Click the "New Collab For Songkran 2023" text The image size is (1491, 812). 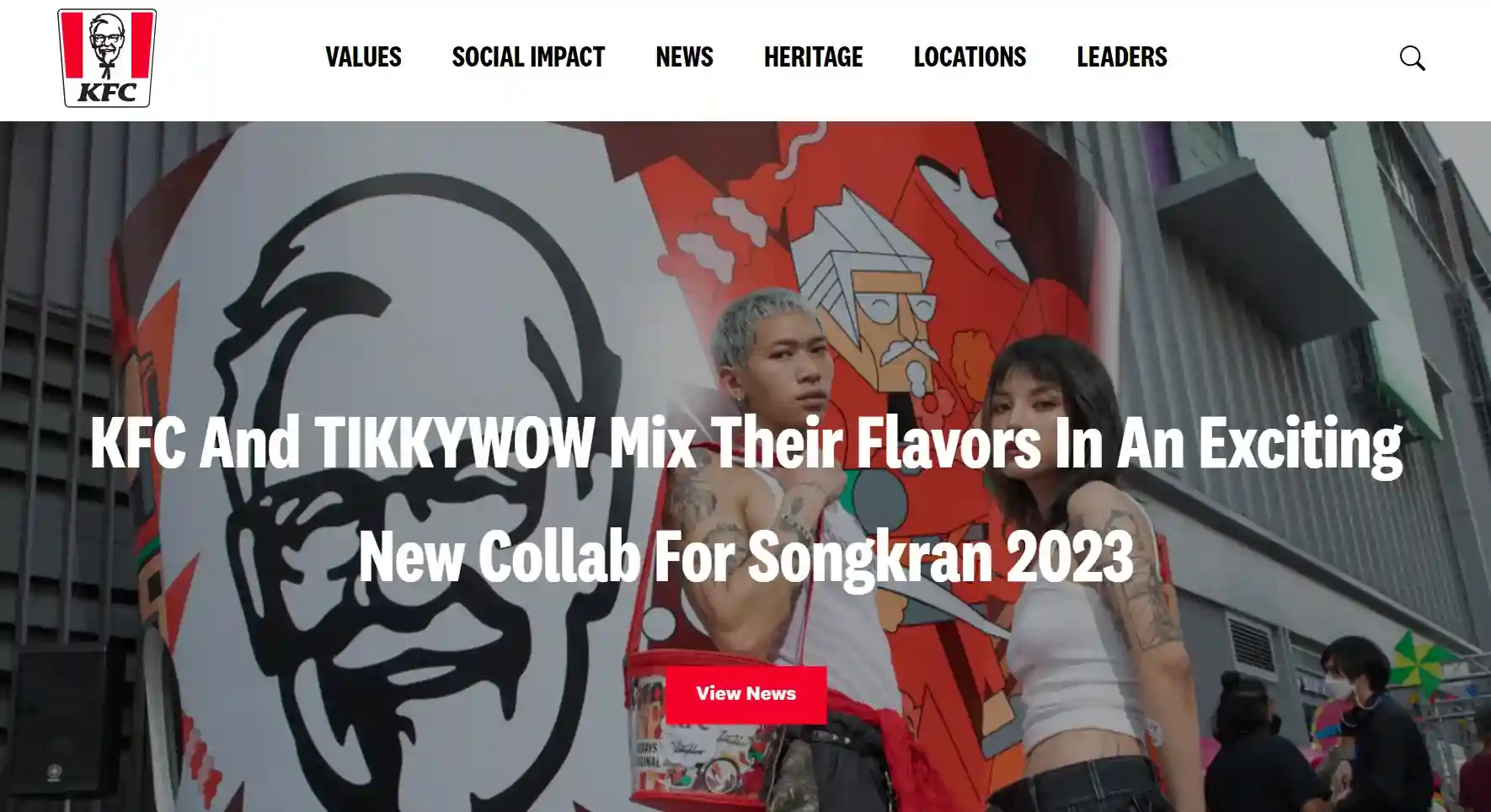[x=745, y=556]
